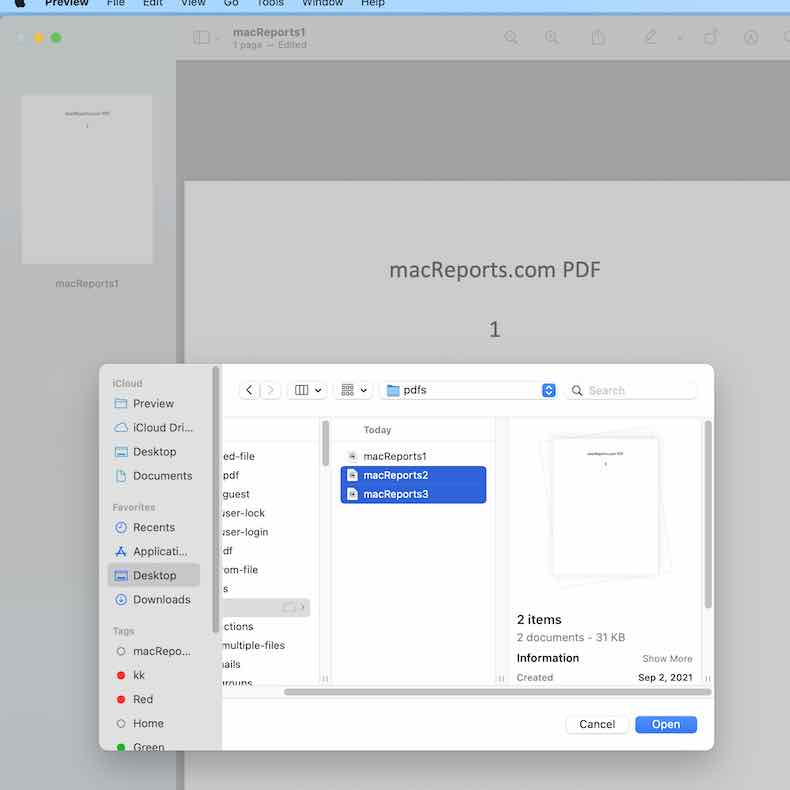Select iCloud Drive in the sidebar

[x=153, y=428]
